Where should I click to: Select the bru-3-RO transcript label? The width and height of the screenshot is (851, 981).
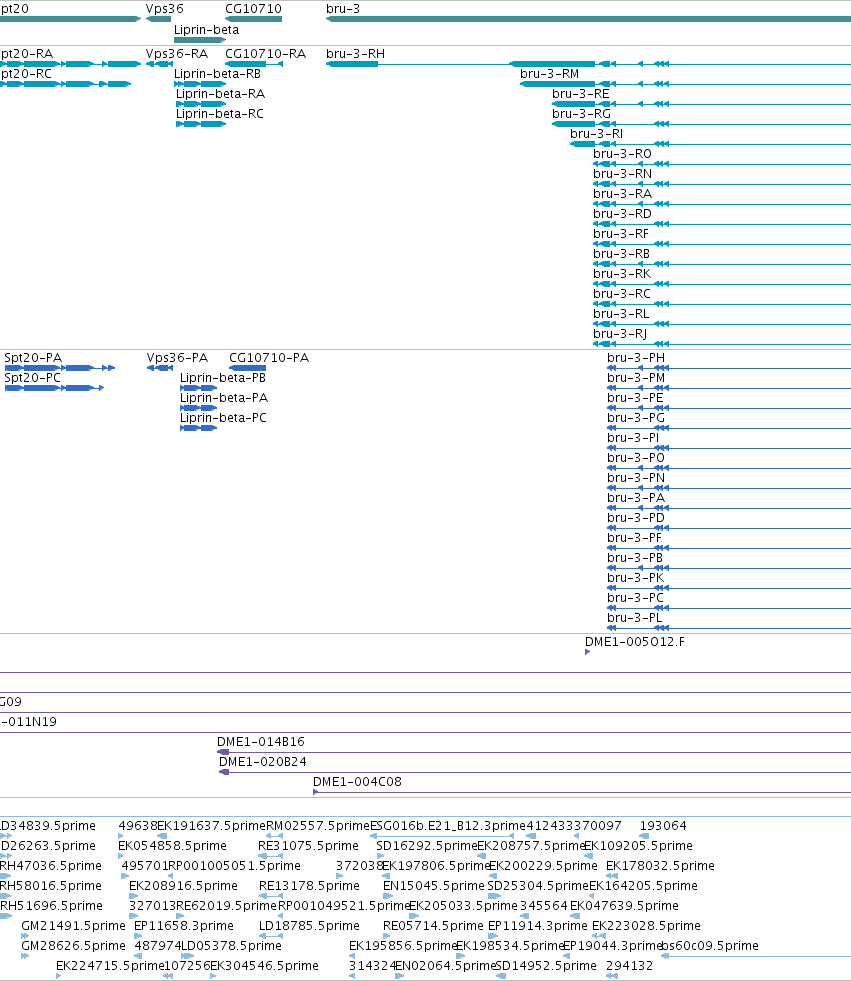623,154
